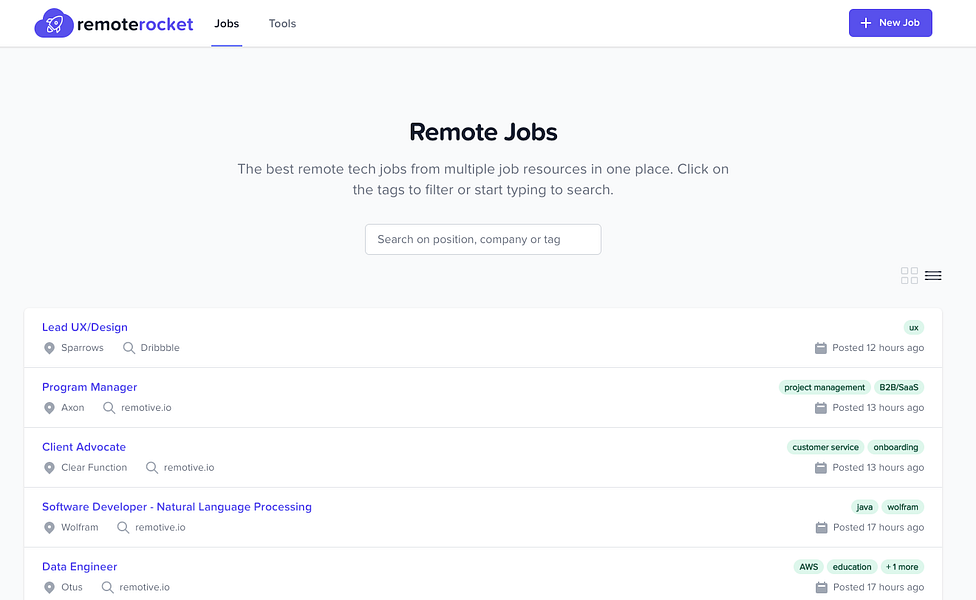976x600 pixels.
Task: Click magnifier icon in Program Manager row
Action: click(109, 408)
